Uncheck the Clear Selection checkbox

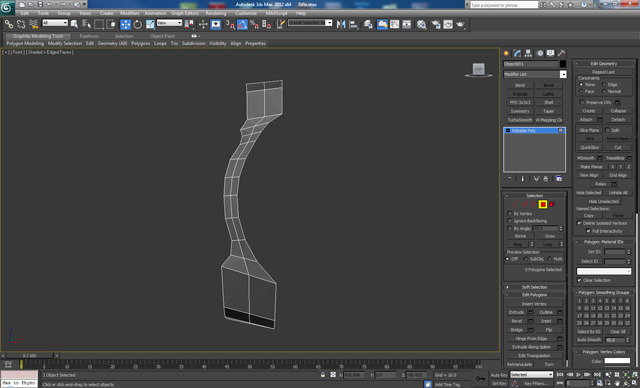point(579,280)
